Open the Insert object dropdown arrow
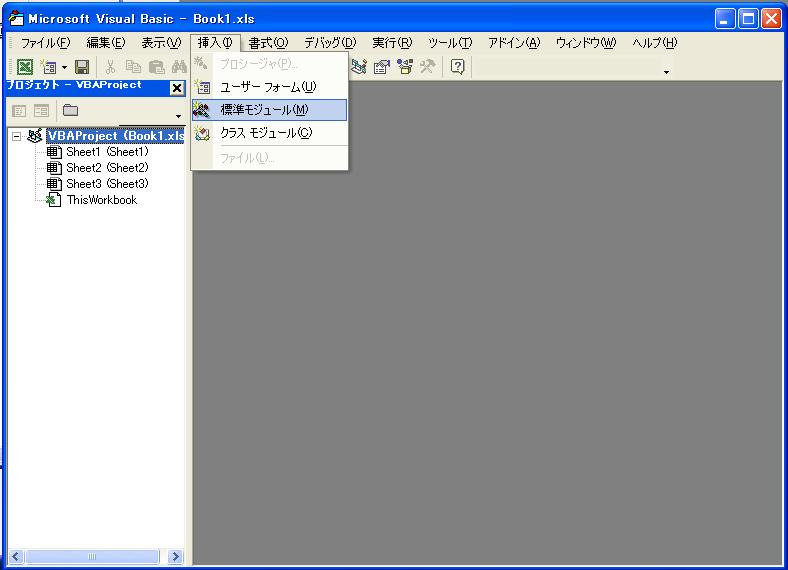 (64, 67)
